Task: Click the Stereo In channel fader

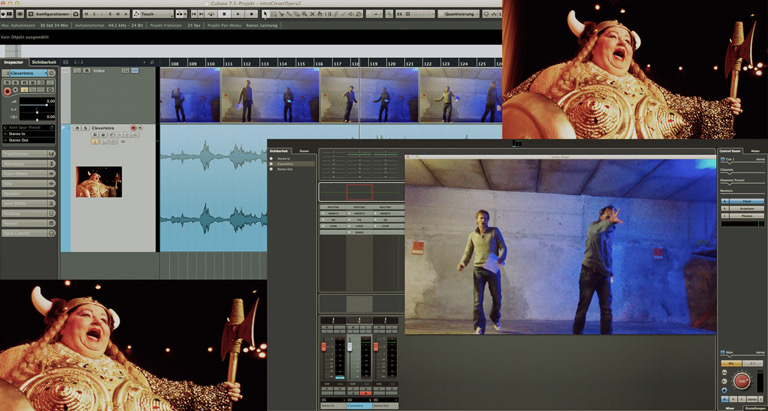Action: click(x=324, y=347)
